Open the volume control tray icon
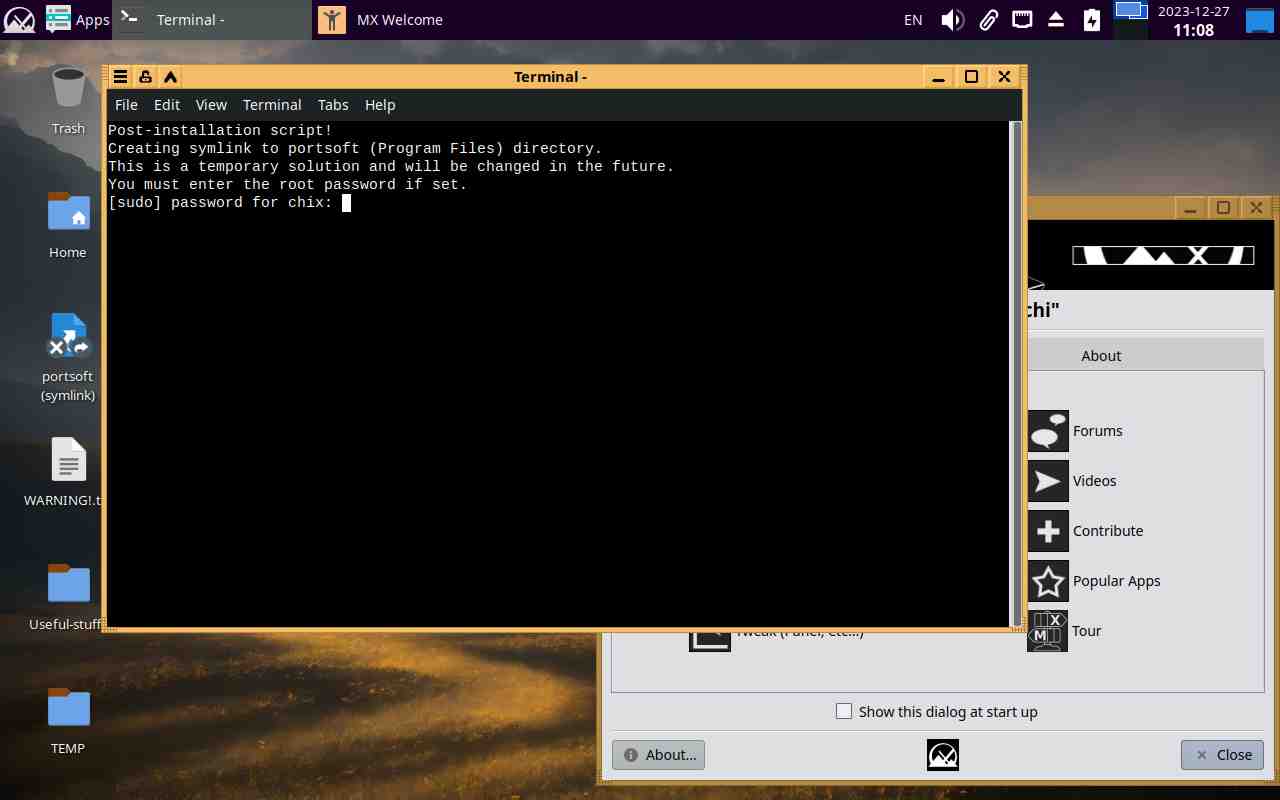The width and height of the screenshot is (1280, 800). click(x=952, y=19)
